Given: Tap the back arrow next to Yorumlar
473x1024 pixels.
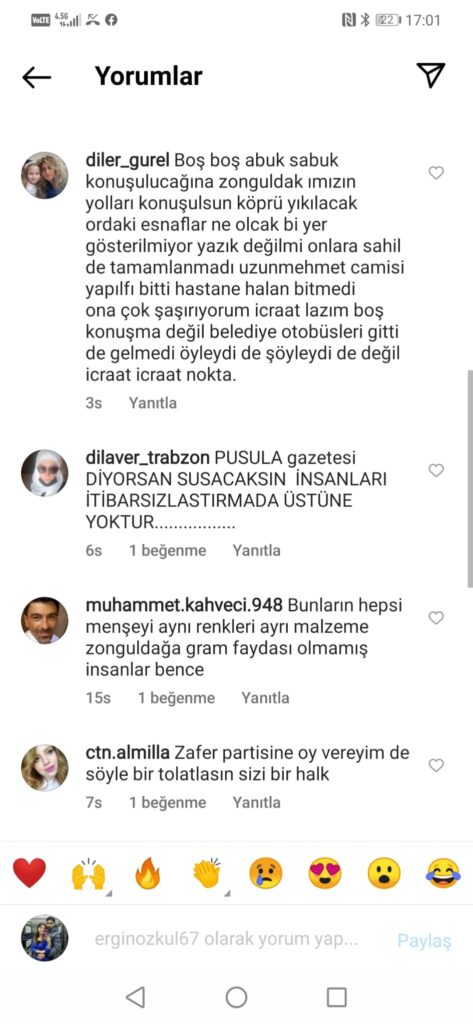Looking at the screenshot, I should coord(37,77).
